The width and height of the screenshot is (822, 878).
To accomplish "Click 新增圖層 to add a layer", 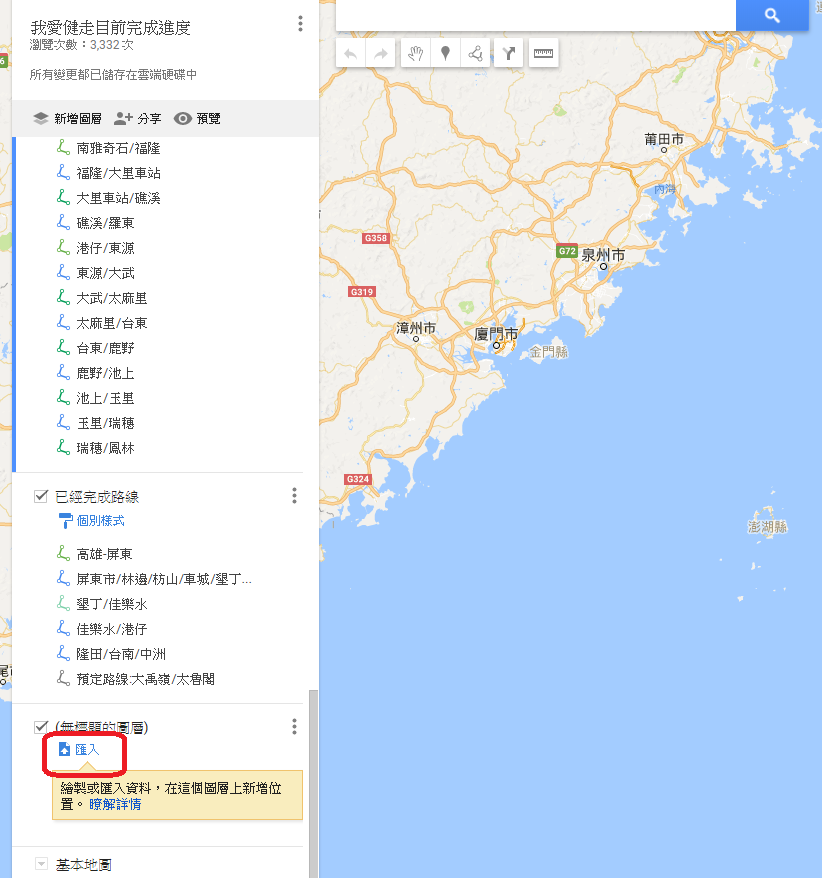I will pyautogui.click(x=67, y=119).
